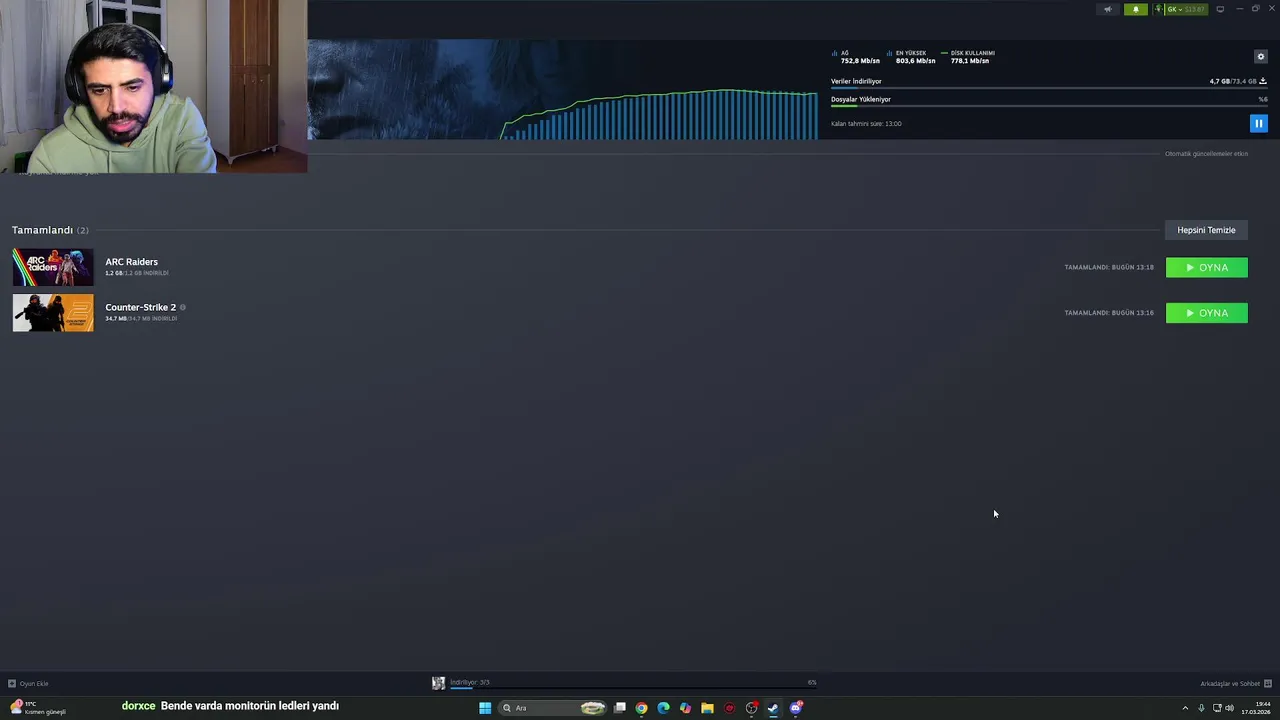Open the Windows Start menu
This screenshot has width=1280, height=720.
[485, 708]
